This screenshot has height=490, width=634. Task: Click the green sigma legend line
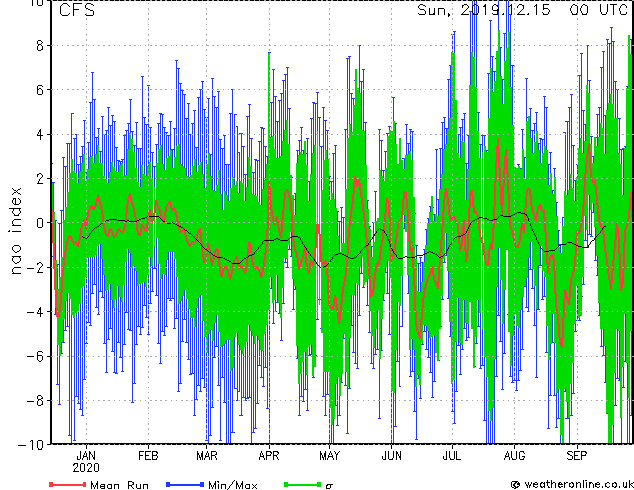[302, 484]
